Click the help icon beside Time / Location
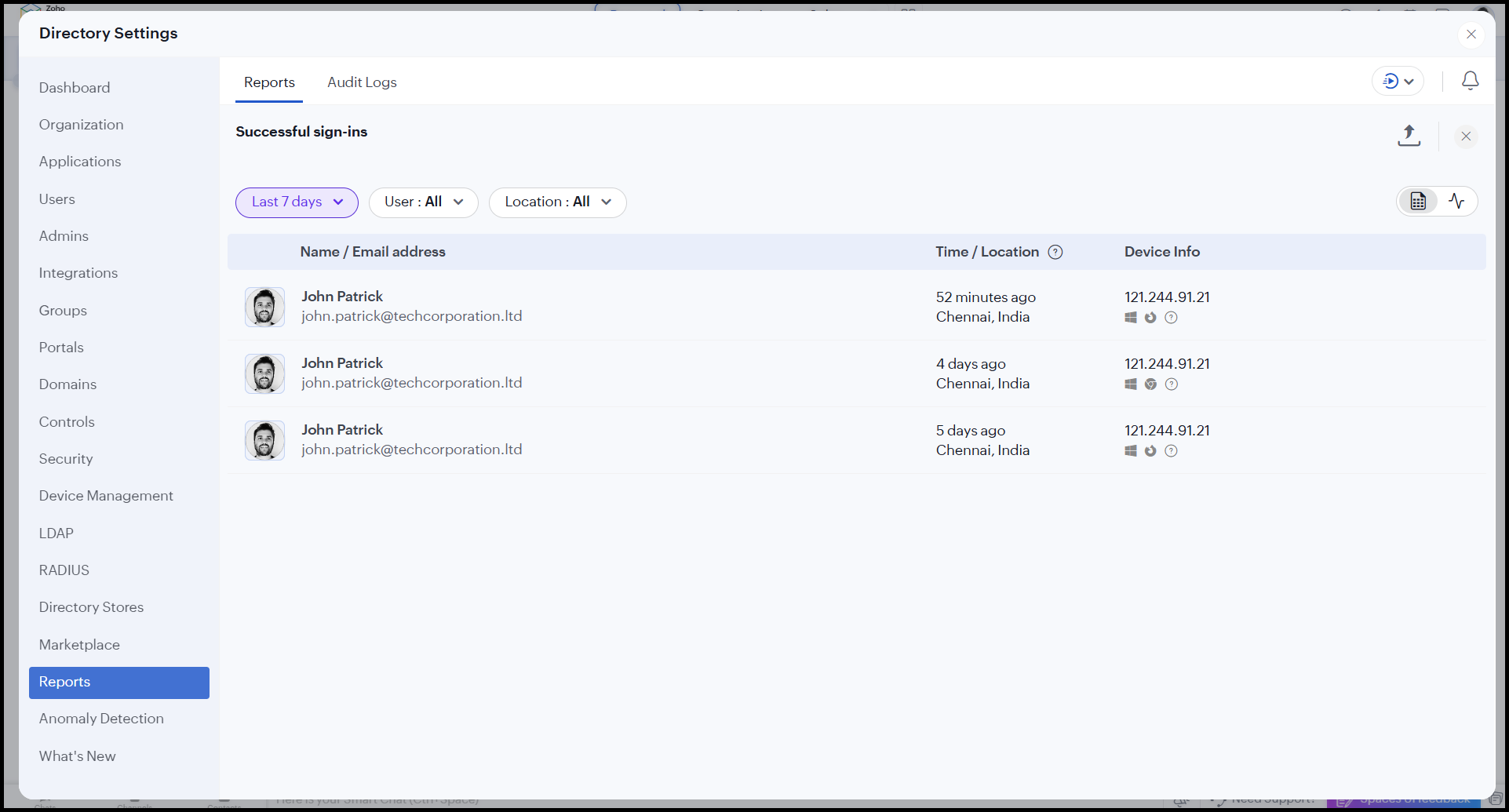Viewport: 1509px width, 812px height. click(x=1055, y=252)
